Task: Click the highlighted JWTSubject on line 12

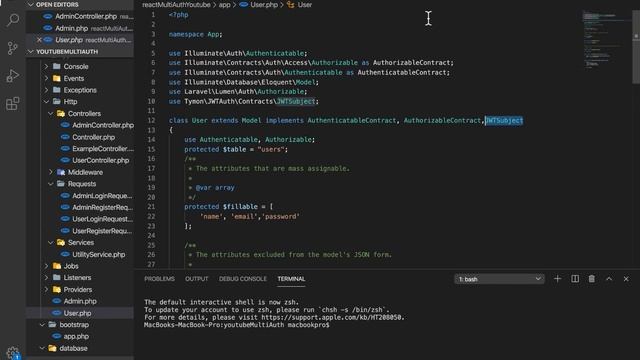Action: (504, 120)
